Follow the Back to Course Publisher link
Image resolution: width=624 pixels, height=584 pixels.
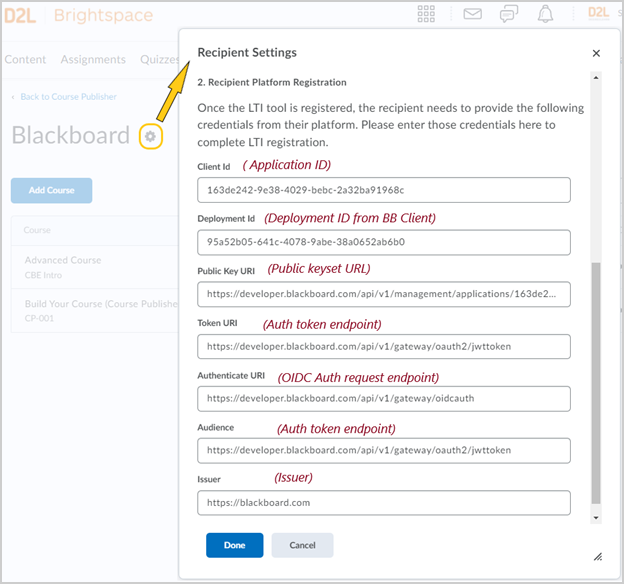(x=68, y=97)
